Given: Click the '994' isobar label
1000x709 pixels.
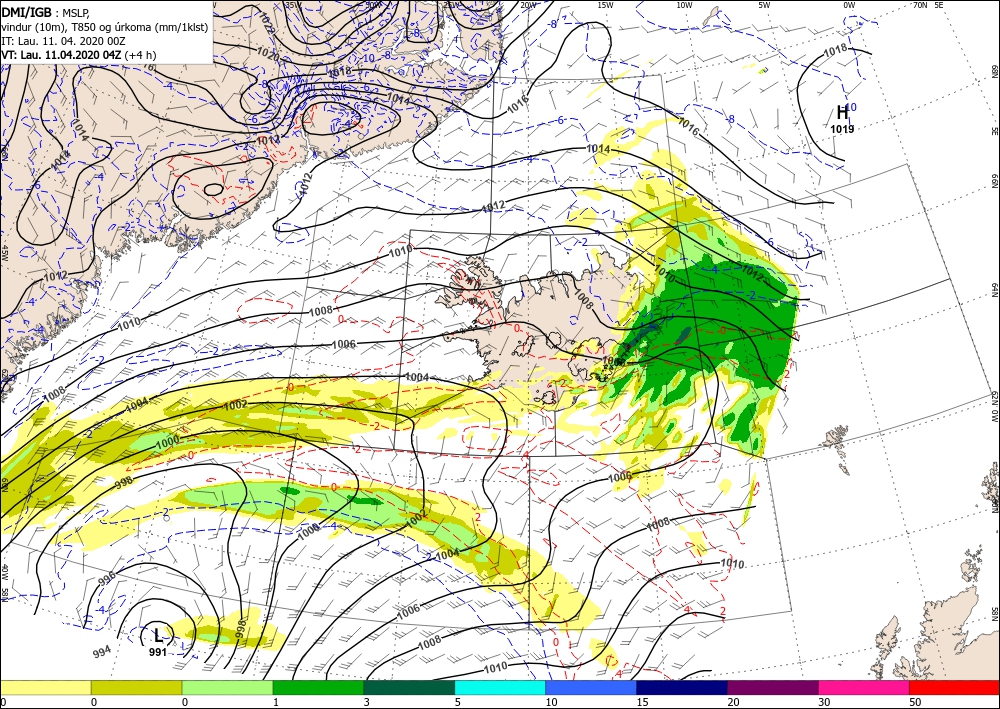Looking at the screenshot, I should coord(102,650).
